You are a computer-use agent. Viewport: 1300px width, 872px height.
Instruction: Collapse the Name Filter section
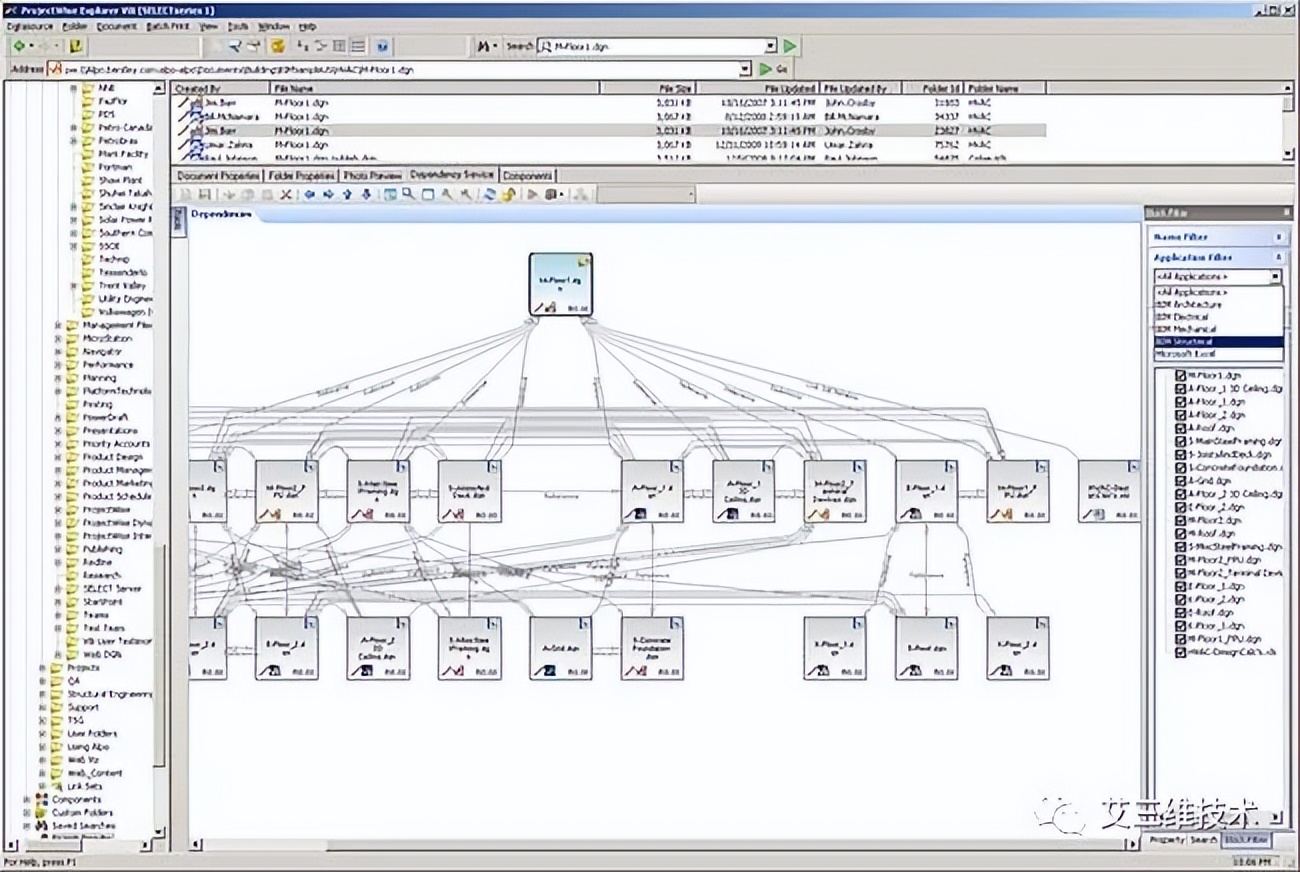(x=1279, y=237)
